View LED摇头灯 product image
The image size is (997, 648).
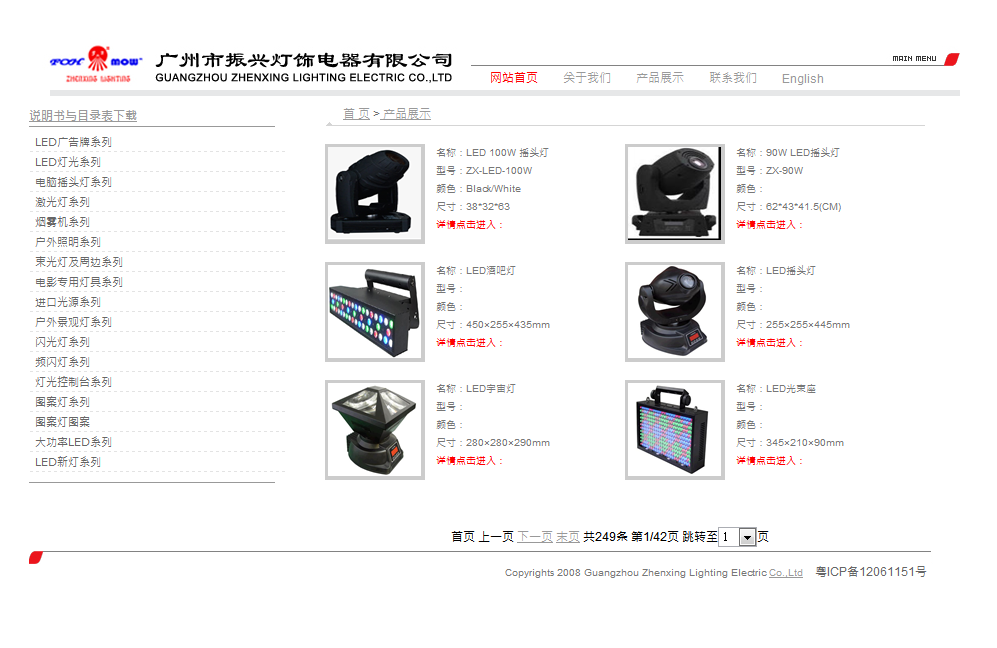675,312
